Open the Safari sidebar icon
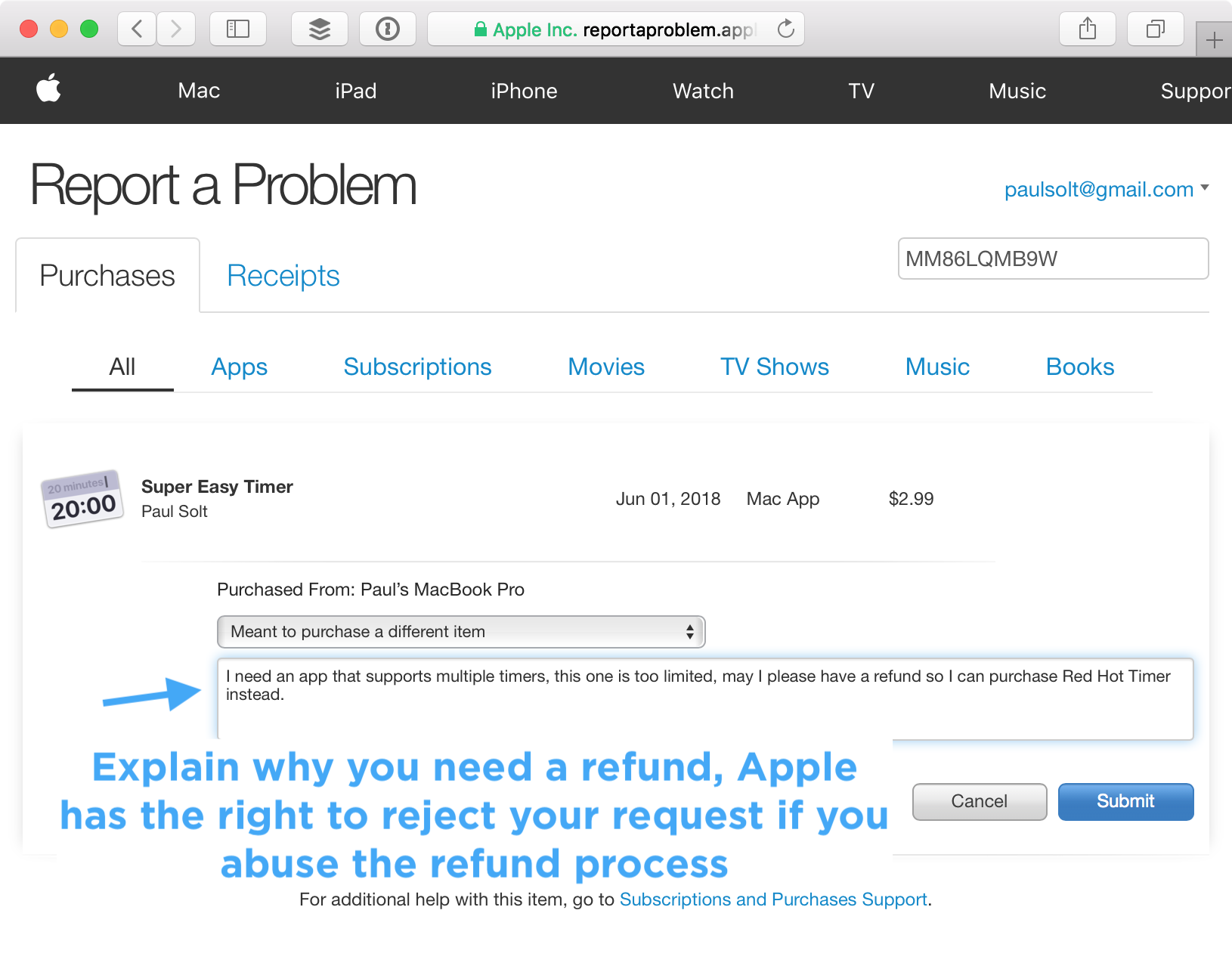1232x969 pixels. (238, 29)
